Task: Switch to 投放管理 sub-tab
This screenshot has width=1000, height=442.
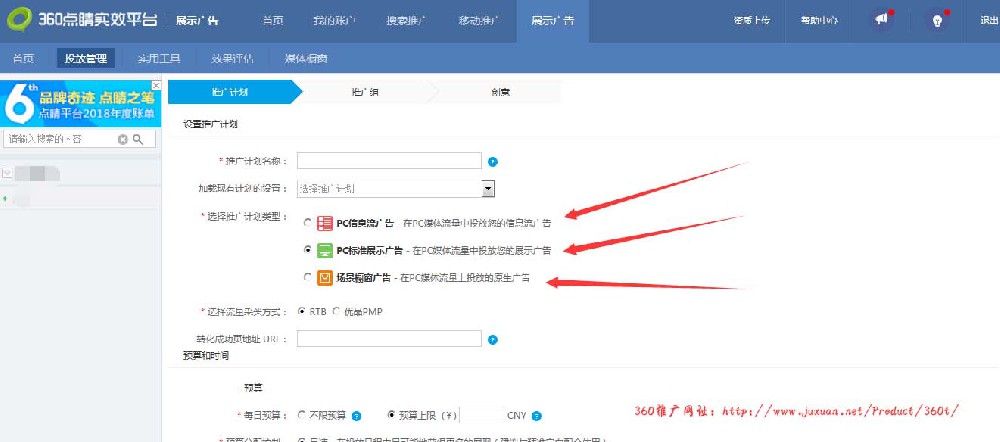Action: (86, 59)
